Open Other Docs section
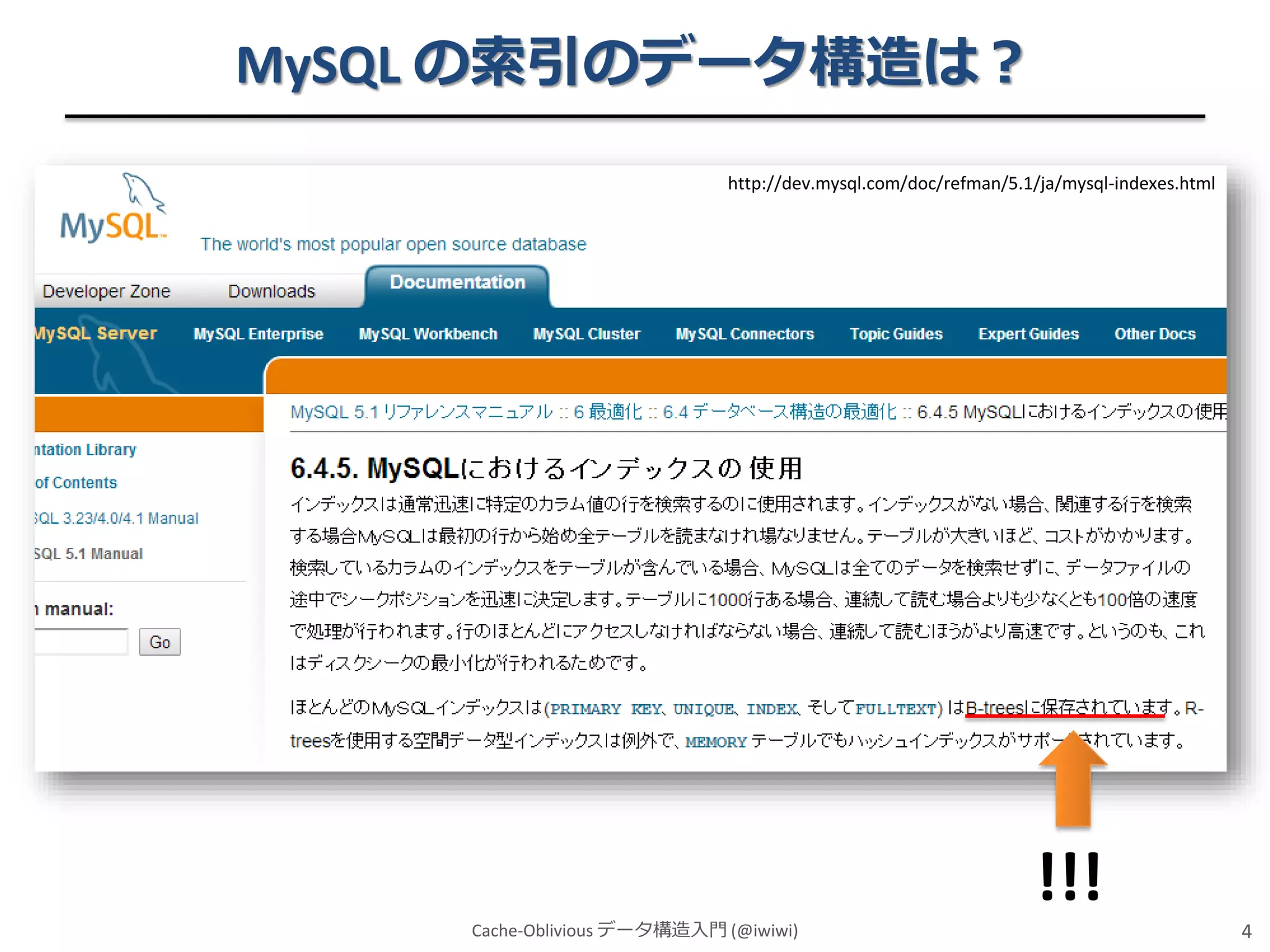 pos(1155,334)
